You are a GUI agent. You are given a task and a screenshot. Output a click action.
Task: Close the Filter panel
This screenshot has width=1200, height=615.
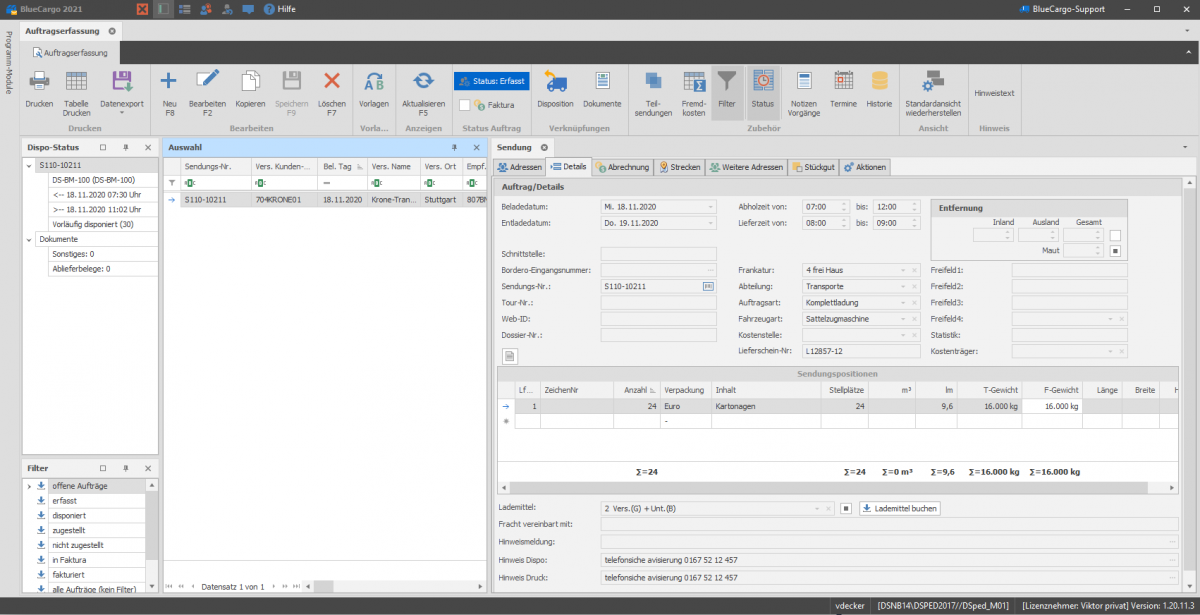[x=148, y=468]
